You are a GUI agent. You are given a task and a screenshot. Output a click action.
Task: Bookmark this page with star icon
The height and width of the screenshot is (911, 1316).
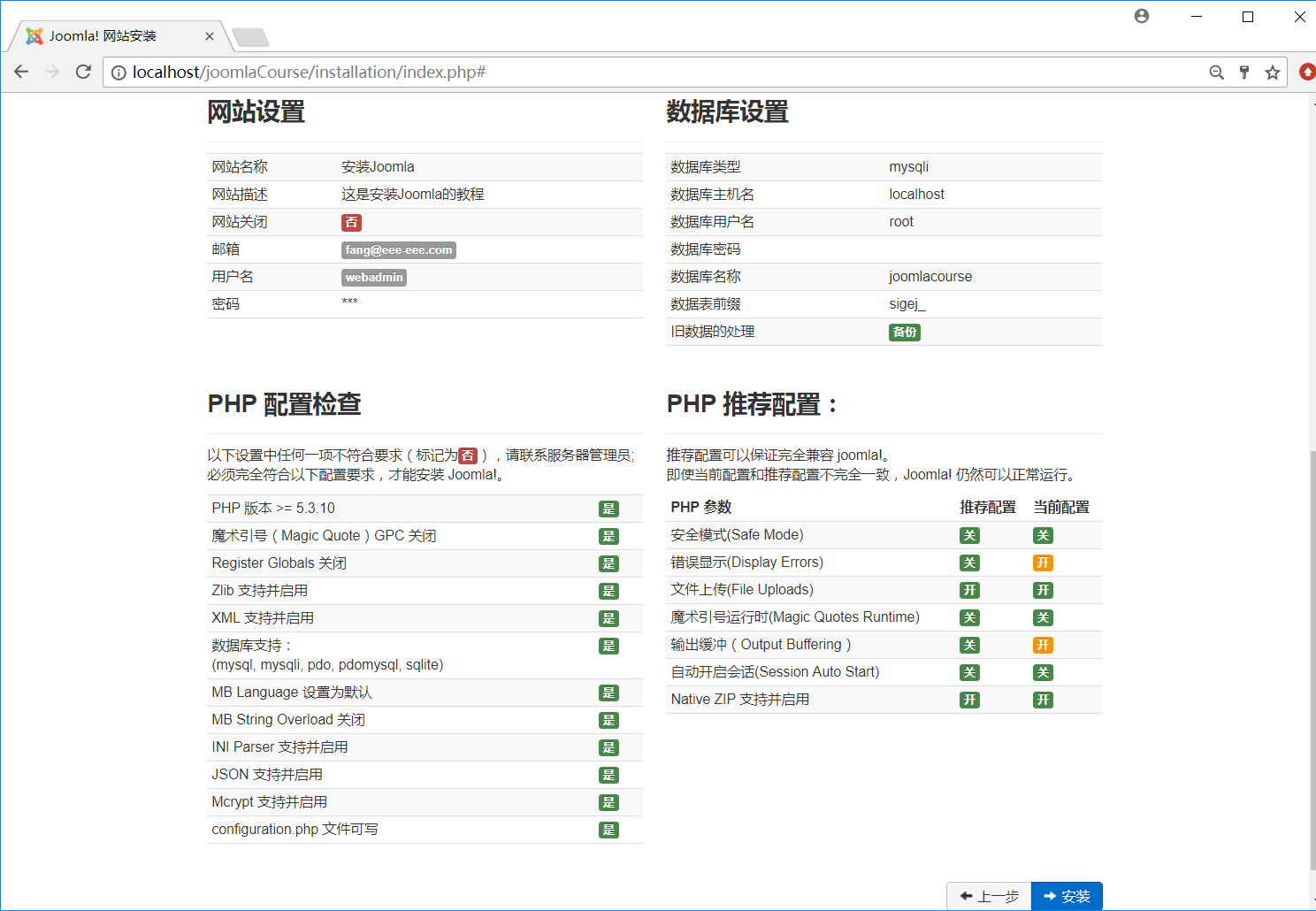[1273, 73]
